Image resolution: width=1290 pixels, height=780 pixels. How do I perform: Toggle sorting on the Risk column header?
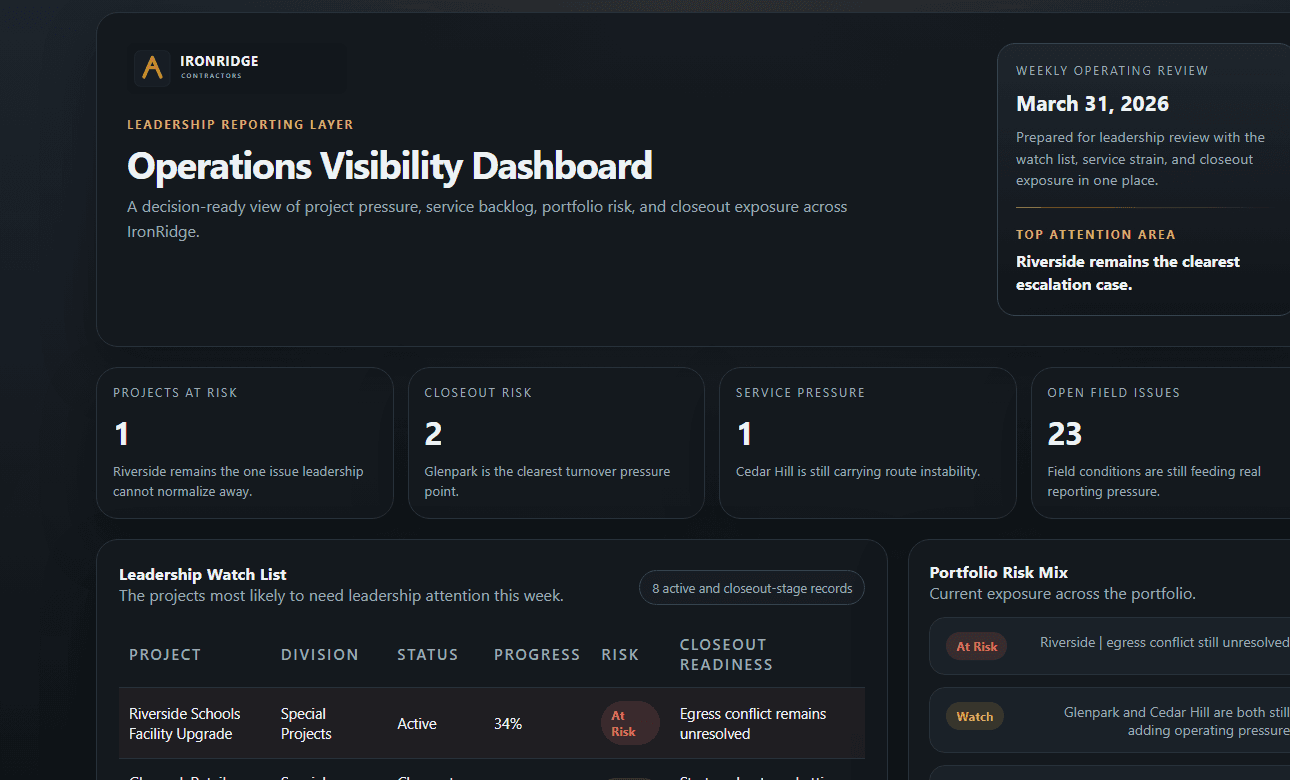(620, 654)
